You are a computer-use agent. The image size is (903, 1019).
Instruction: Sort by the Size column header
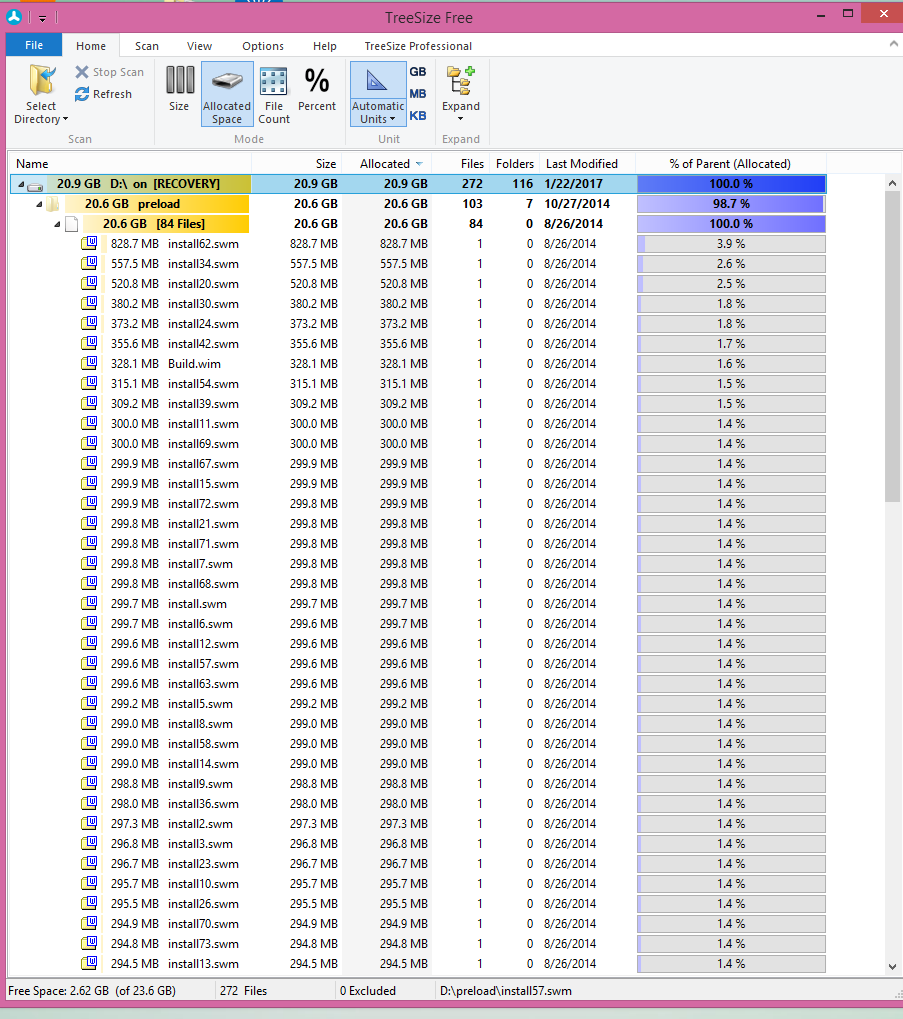click(296, 164)
